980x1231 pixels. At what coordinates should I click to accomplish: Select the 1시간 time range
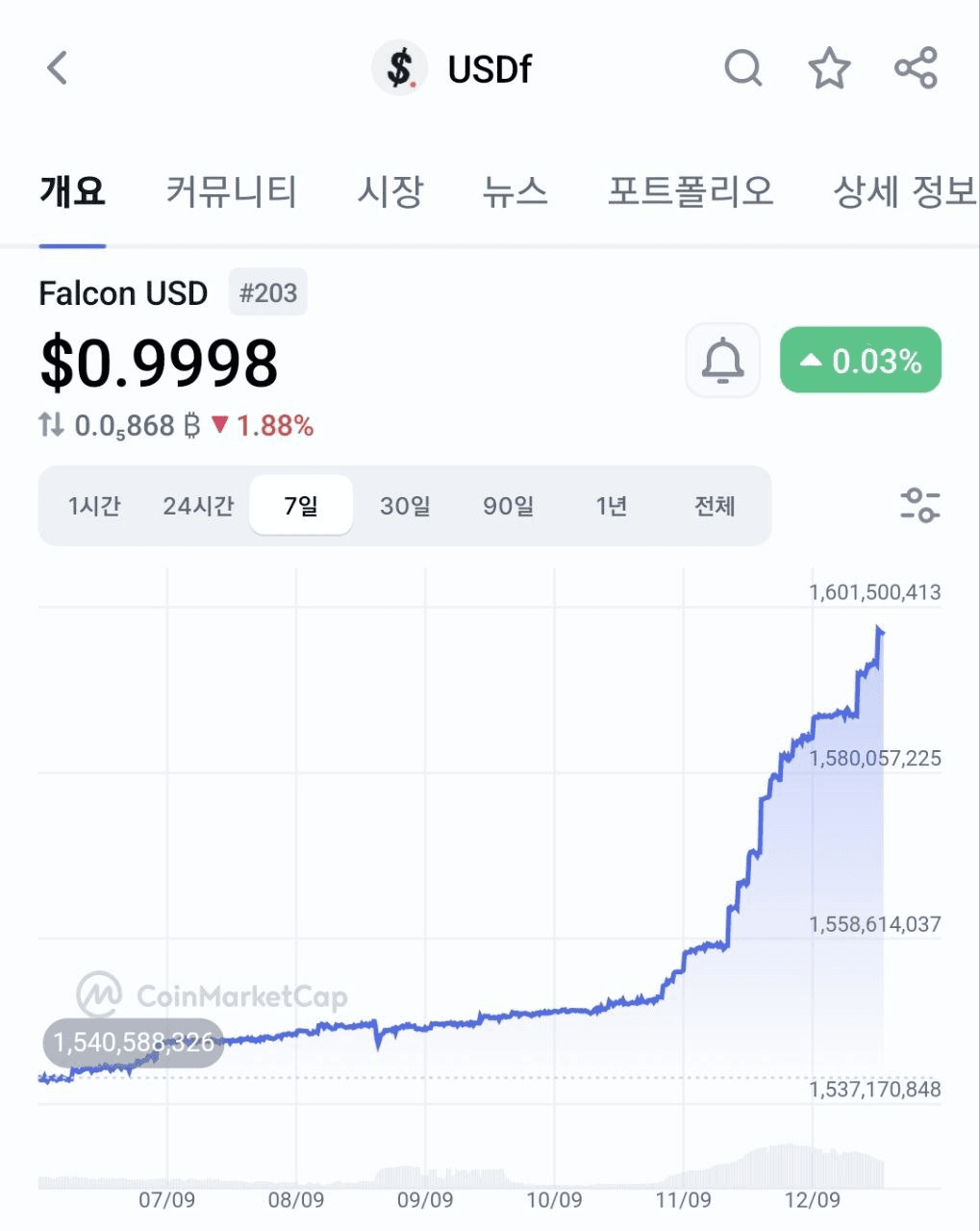[x=94, y=506]
